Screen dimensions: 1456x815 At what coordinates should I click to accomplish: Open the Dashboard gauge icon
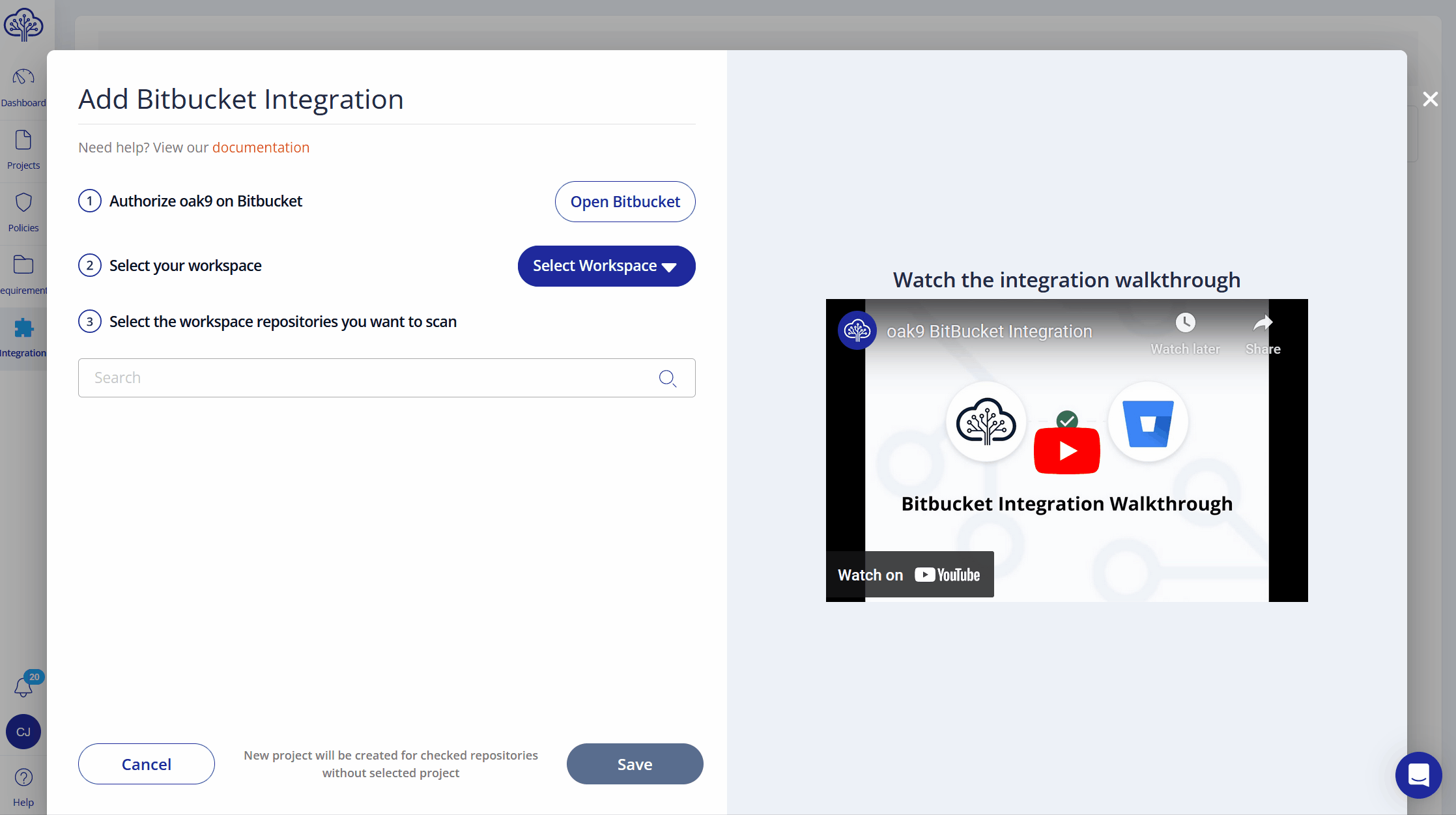[23, 78]
